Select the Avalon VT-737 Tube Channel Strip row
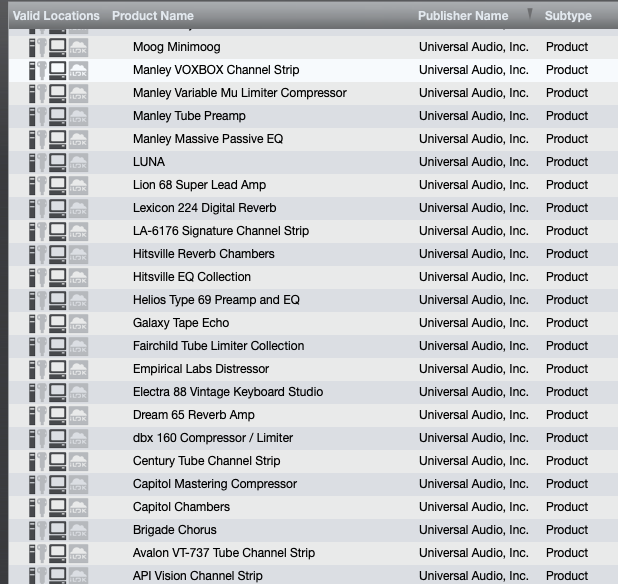This screenshot has width=618, height=584. coord(313,553)
